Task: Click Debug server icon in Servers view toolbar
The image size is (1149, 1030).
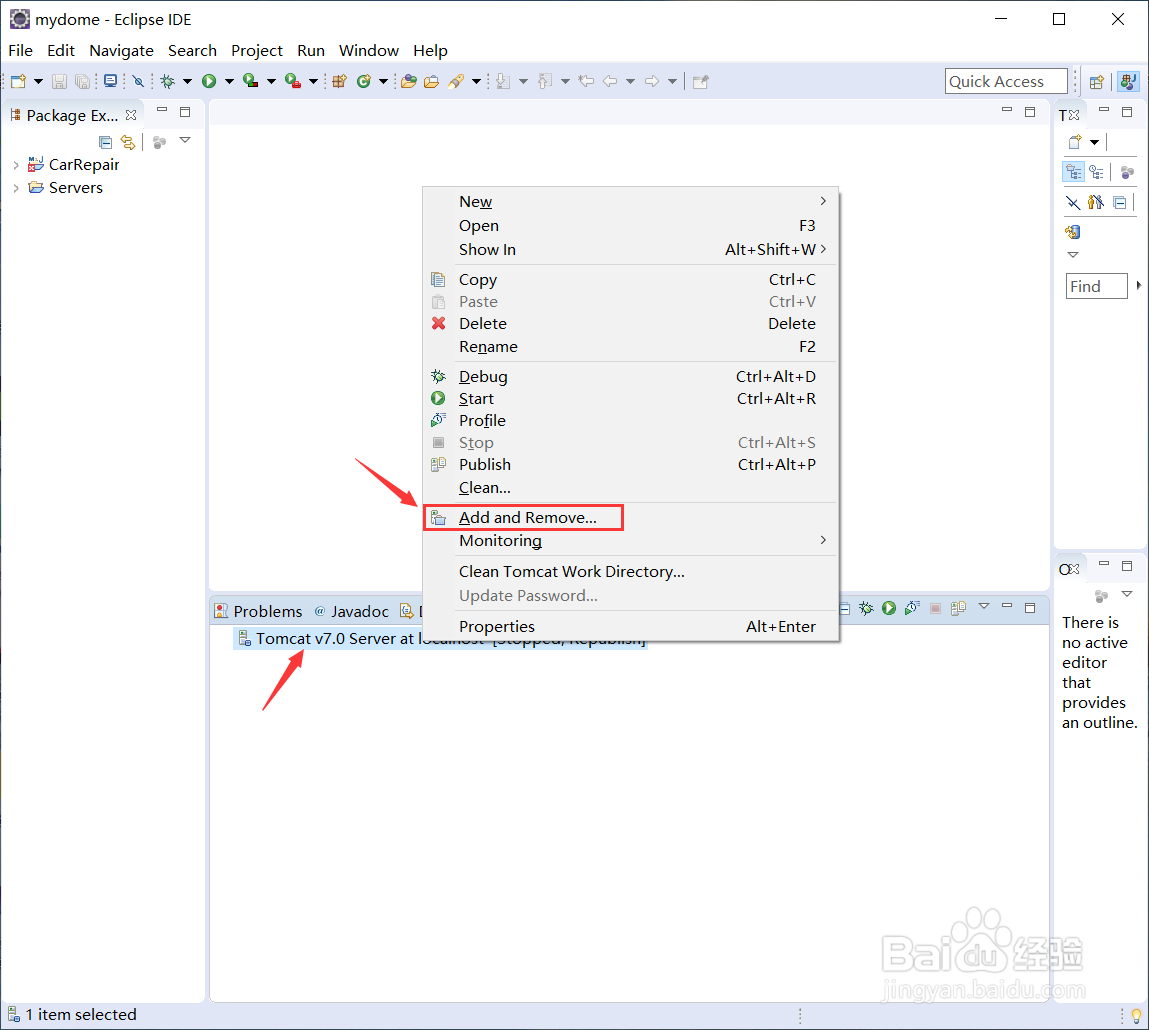Action: 866,608
